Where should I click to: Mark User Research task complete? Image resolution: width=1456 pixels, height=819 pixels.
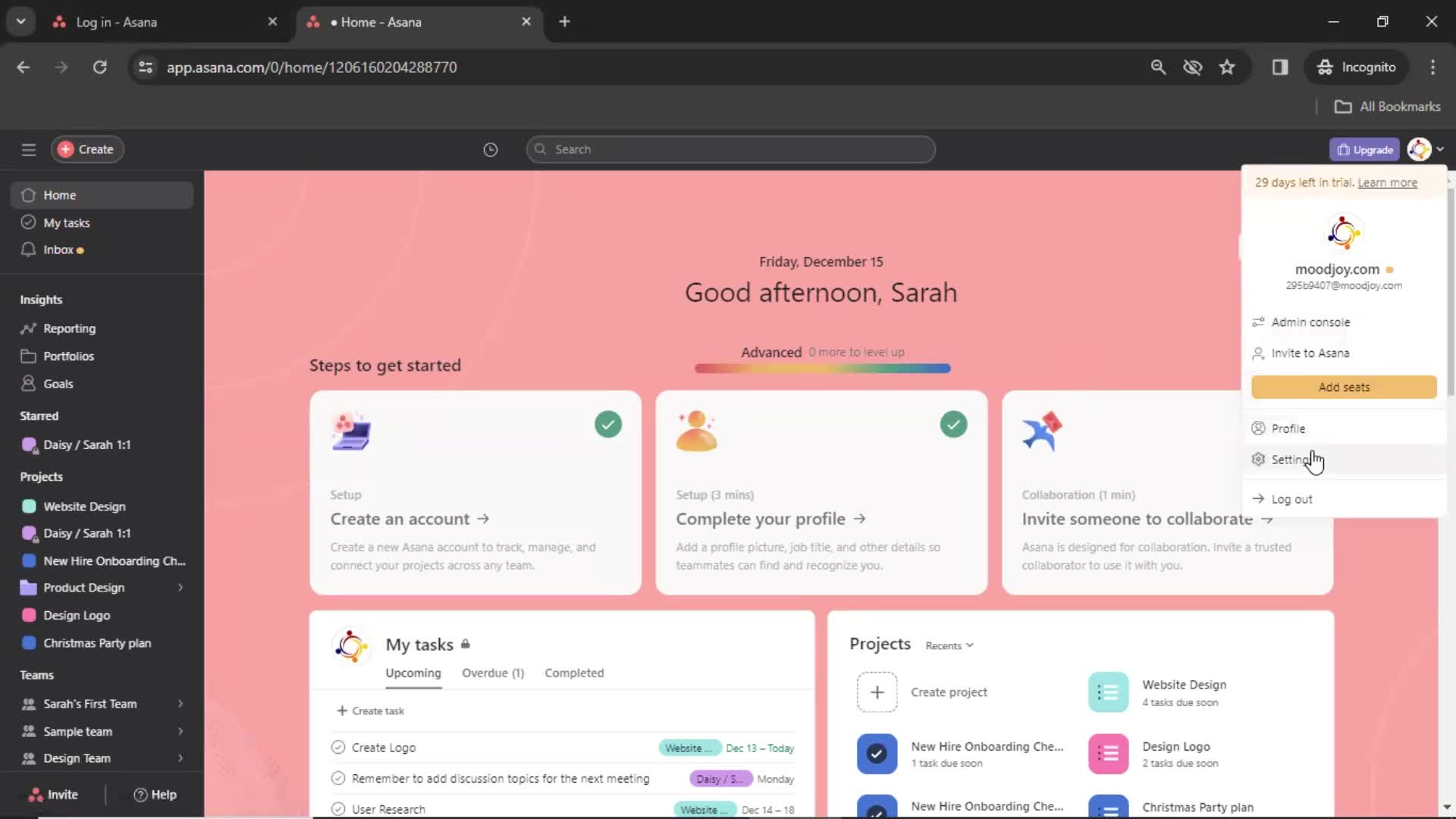[x=338, y=809]
